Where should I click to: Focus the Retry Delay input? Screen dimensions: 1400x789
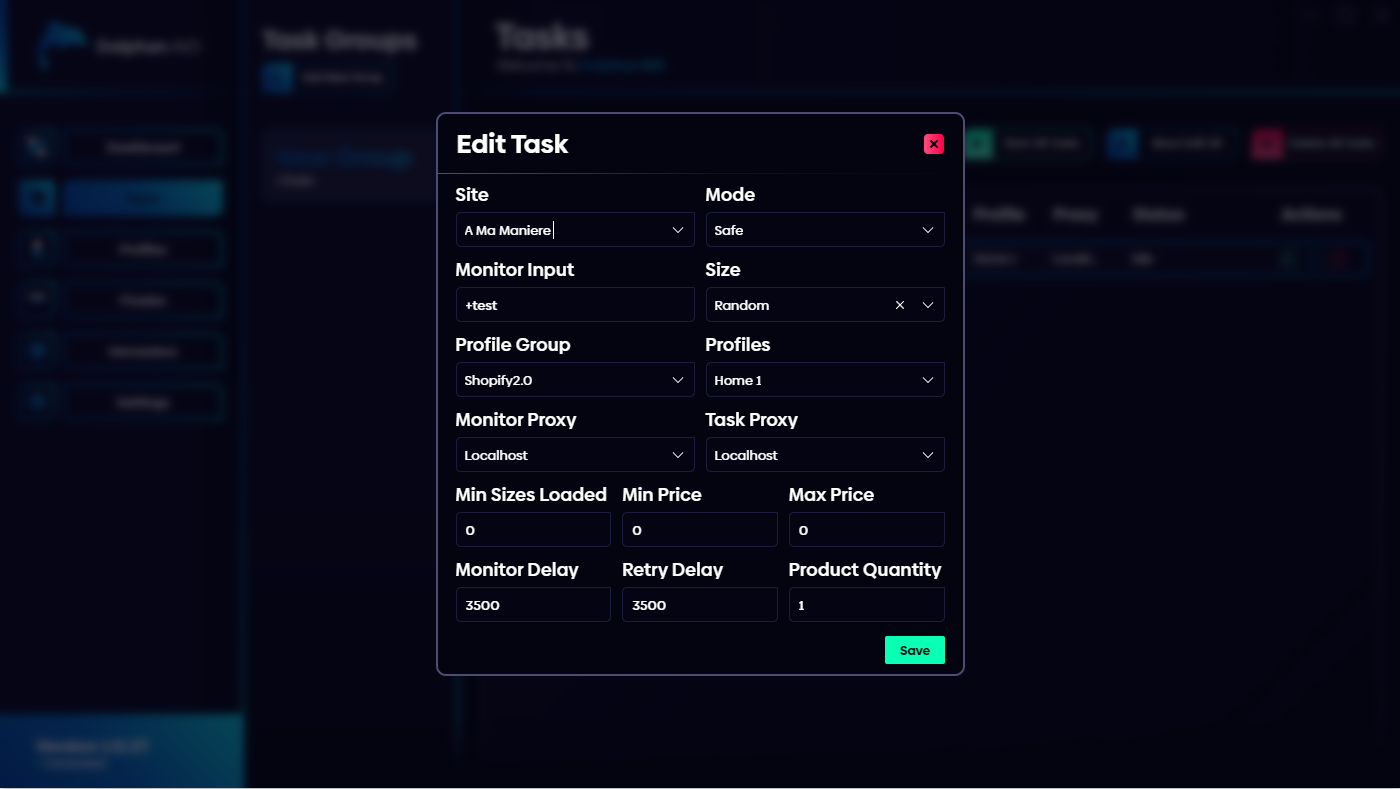click(699, 605)
